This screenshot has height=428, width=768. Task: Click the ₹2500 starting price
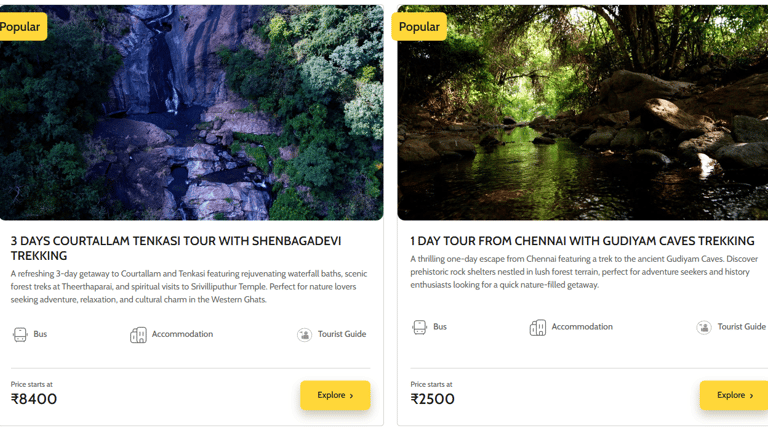coord(433,399)
